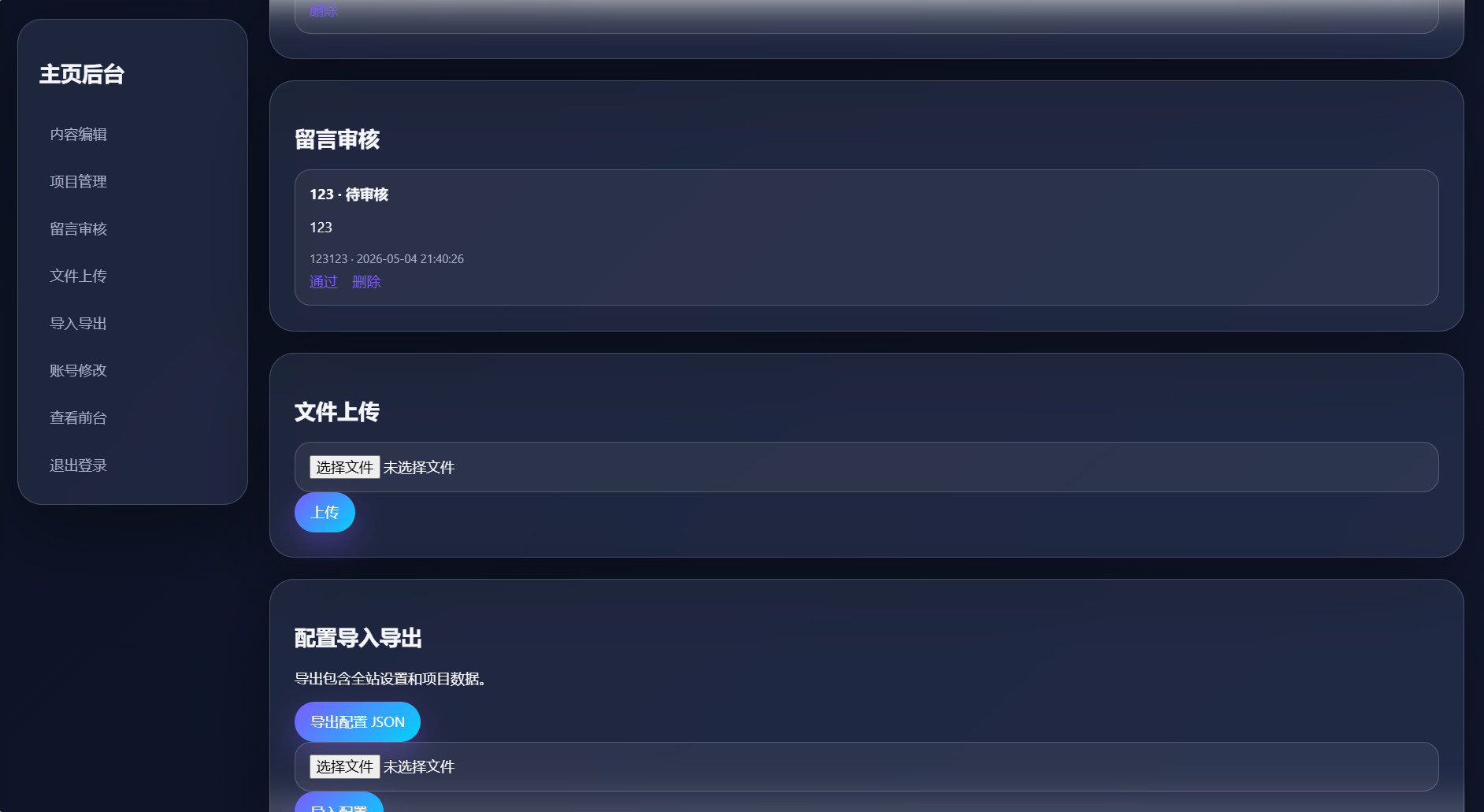Click the 文件上传 file input field

tap(866, 467)
